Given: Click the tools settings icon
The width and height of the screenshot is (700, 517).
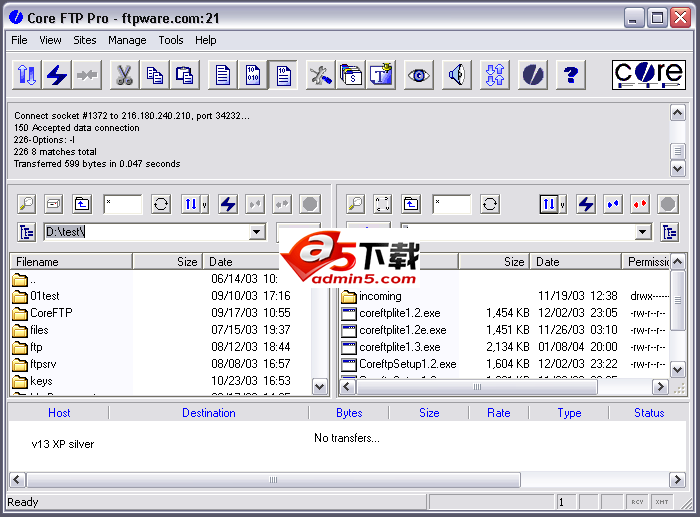Looking at the screenshot, I should pyautogui.click(x=320, y=75).
